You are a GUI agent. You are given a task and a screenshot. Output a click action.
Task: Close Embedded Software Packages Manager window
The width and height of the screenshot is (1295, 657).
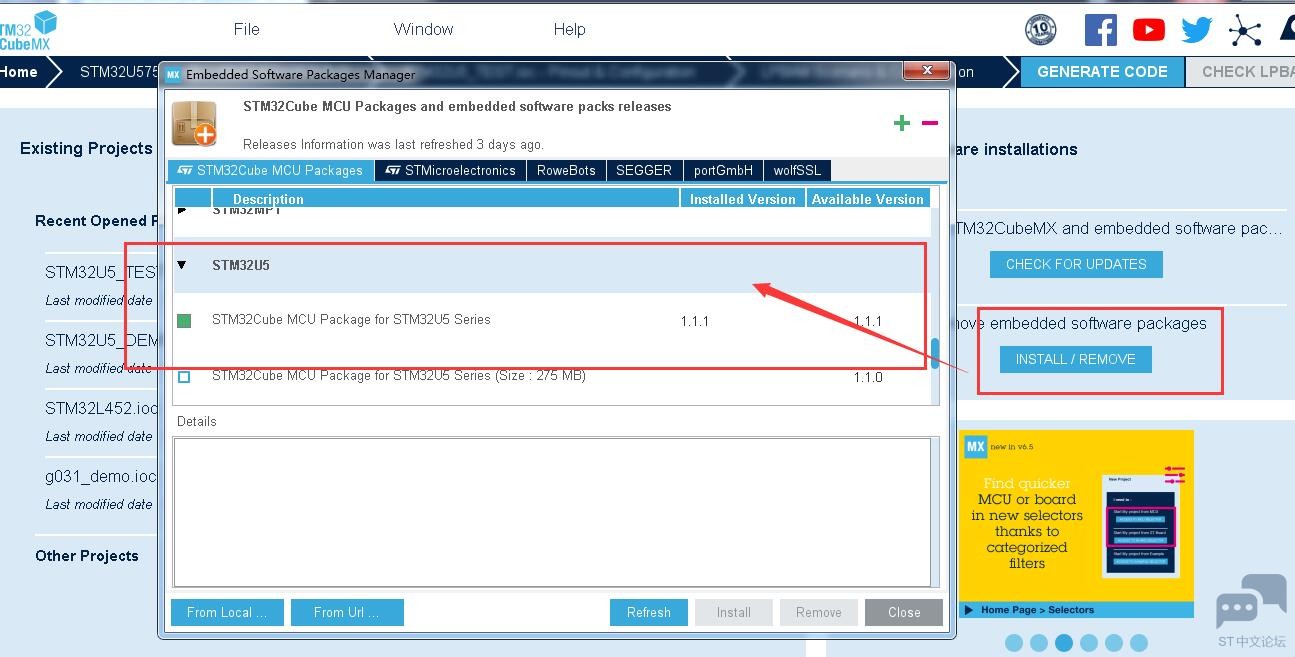click(x=926, y=71)
